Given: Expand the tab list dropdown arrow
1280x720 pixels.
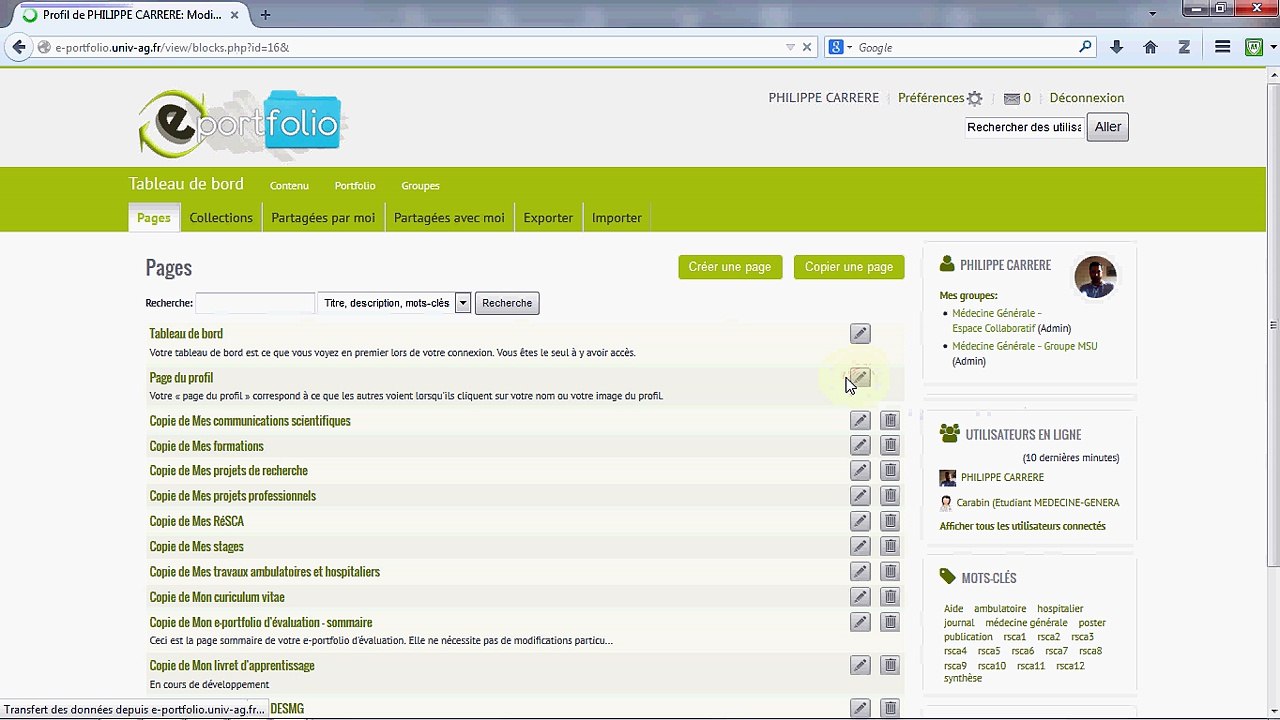Looking at the screenshot, I should [x=1153, y=14].
